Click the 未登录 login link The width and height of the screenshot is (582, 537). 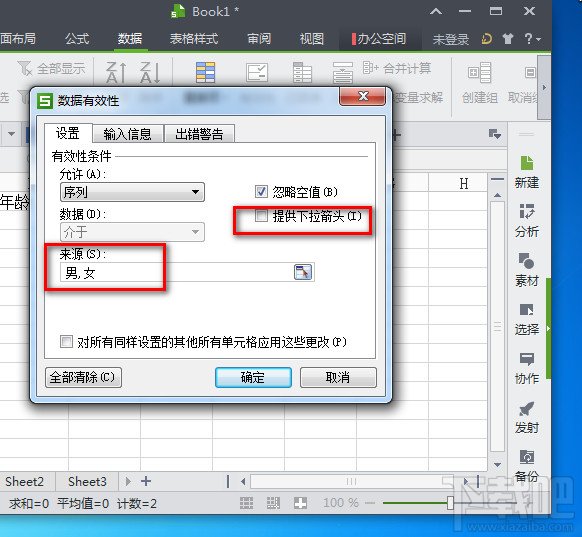click(451, 39)
